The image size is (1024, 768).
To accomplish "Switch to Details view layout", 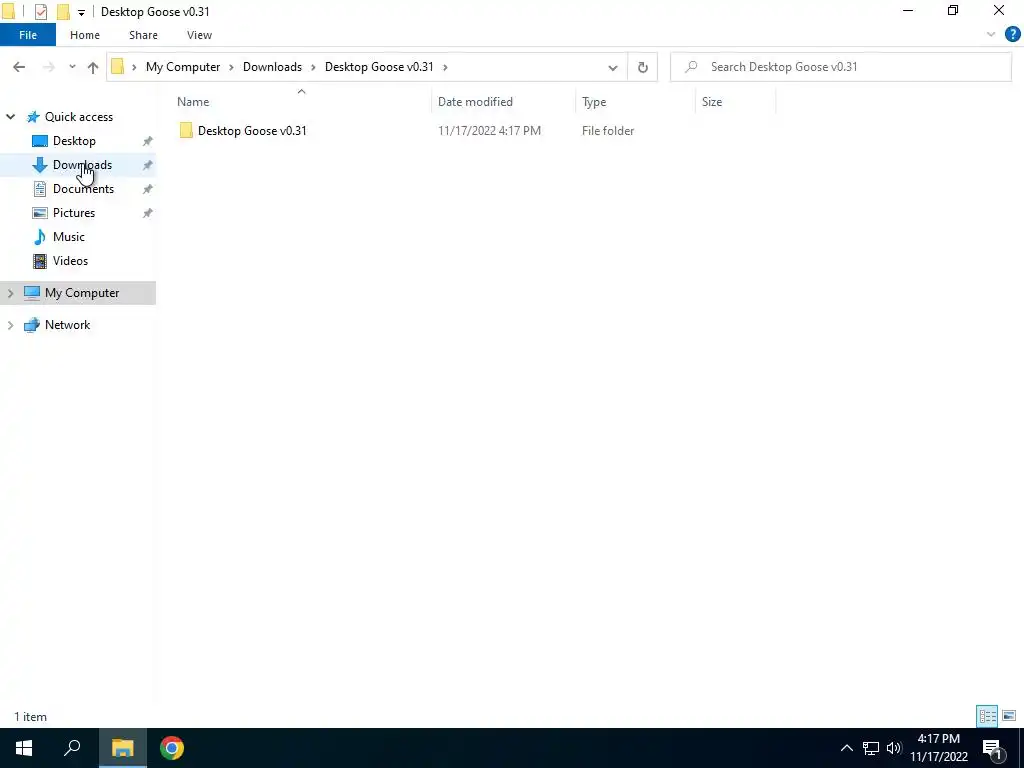I will point(987,716).
